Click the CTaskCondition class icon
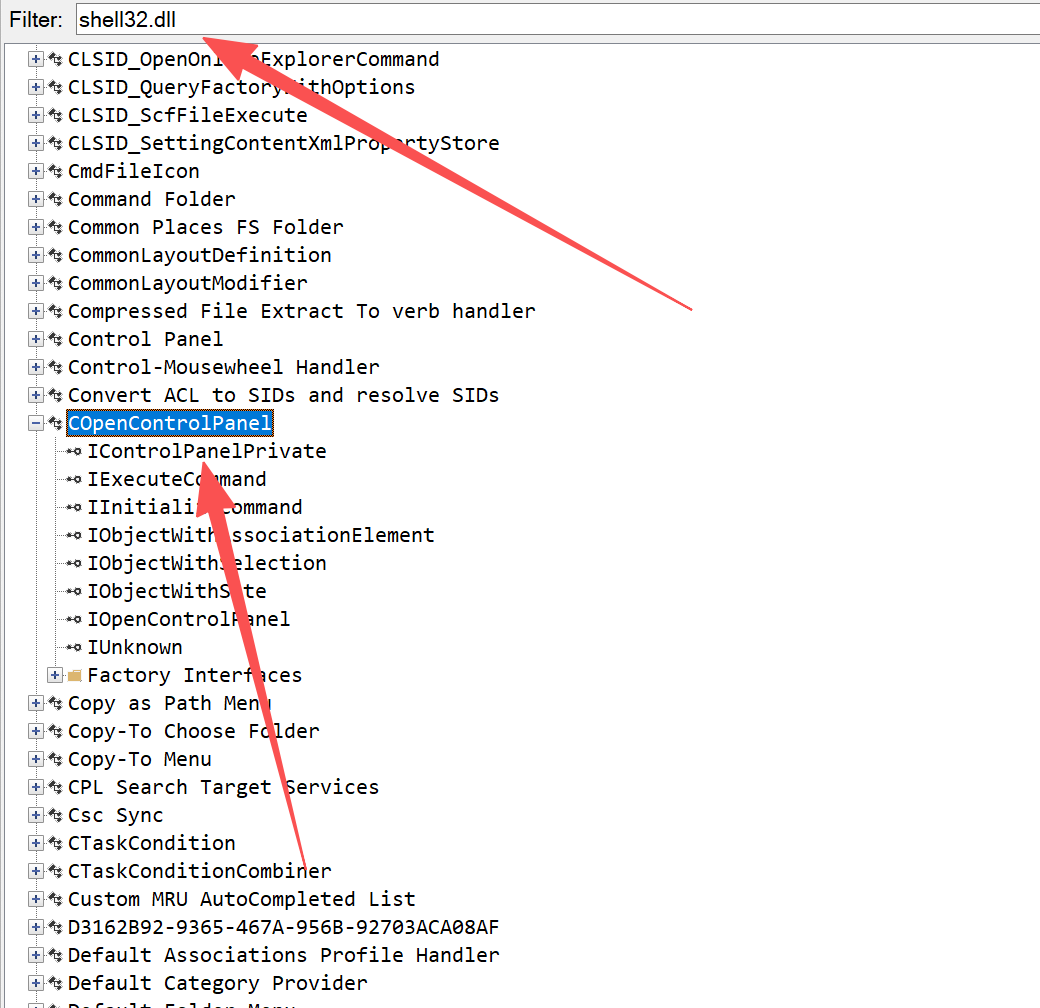1040x1008 pixels. tap(55, 843)
